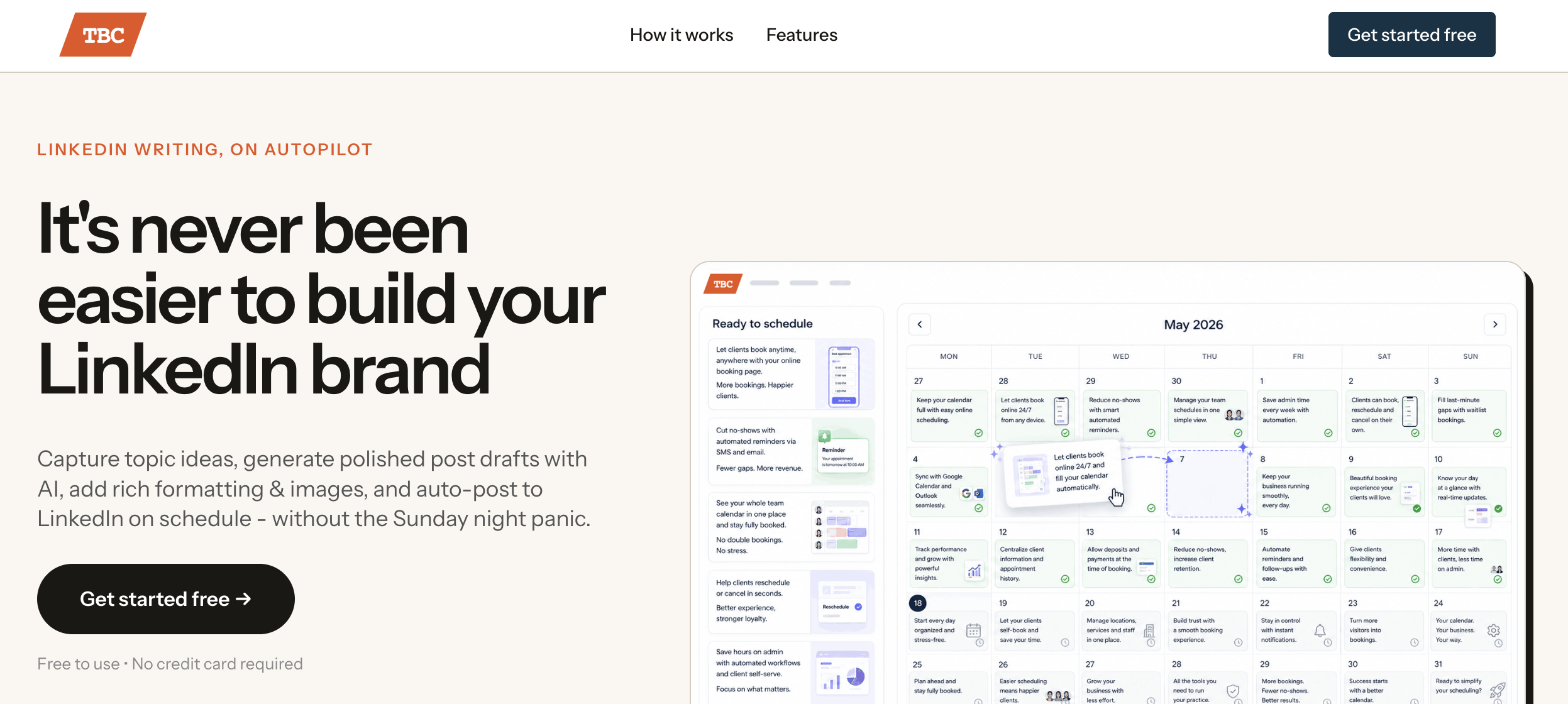Toggle green checkmark on Friday 1 card

1328,432
